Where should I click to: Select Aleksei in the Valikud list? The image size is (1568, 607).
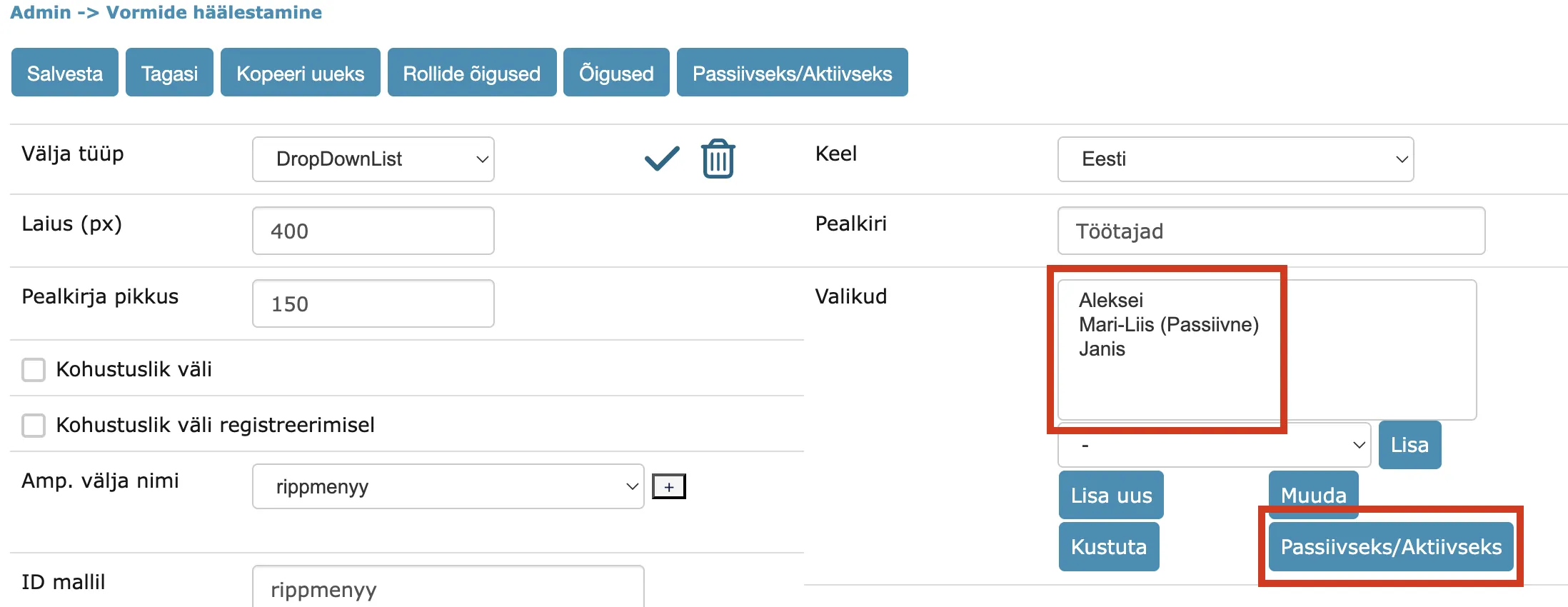[1111, 301]
